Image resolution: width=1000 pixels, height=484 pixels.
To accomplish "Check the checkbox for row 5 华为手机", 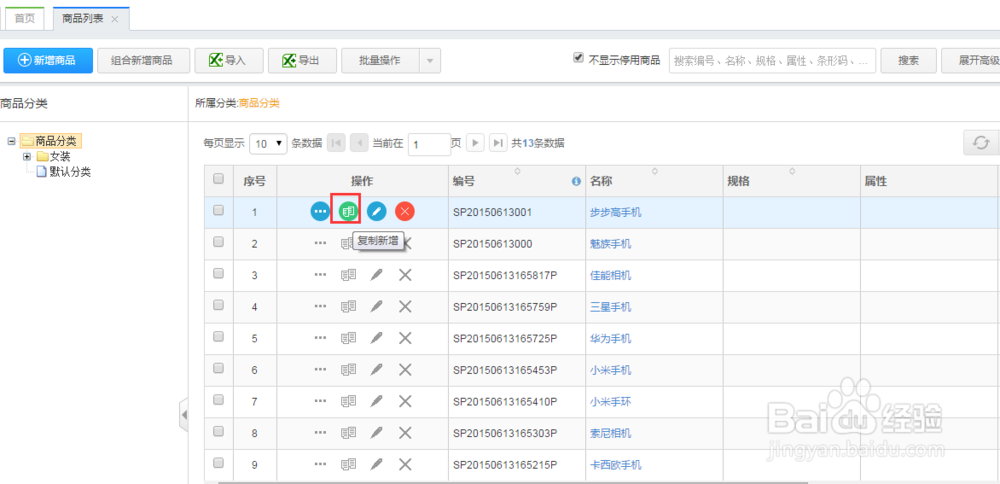I will [218, 336].
